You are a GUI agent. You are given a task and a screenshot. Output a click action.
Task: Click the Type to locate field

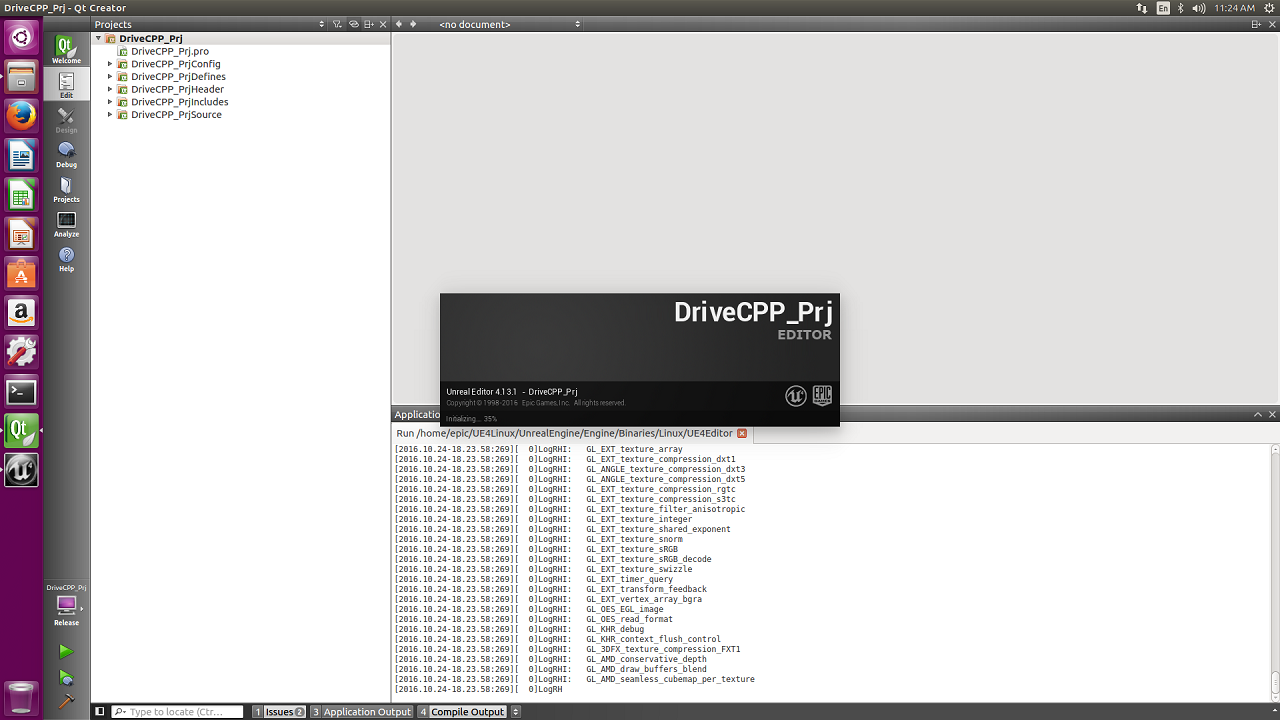[x=178, y=712]
